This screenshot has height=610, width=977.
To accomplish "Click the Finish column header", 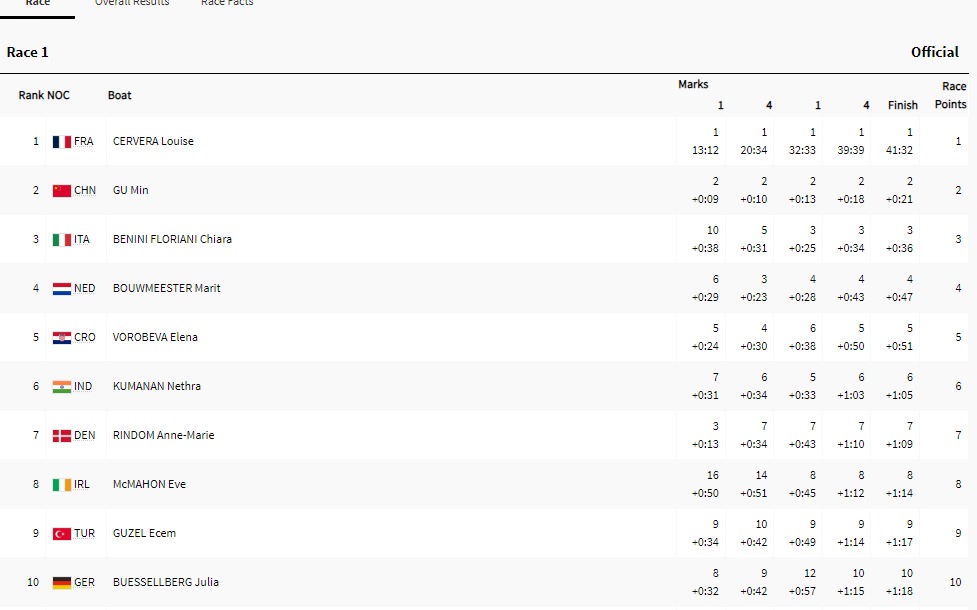I will click(x=902, y=105).
